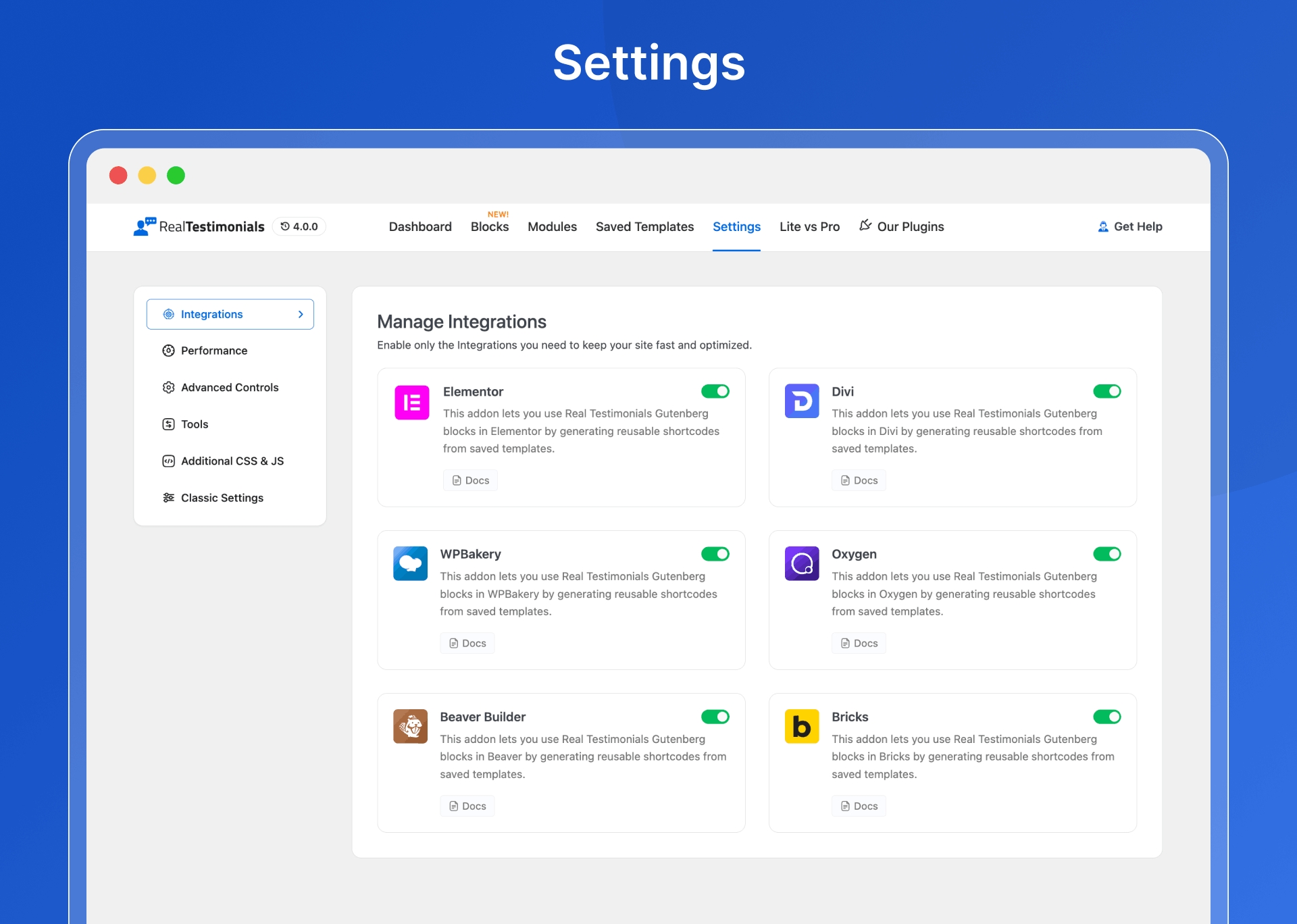Screen dimensions: 1297x924
Task: Open WPBakery Docs button
Action: [467, 643]
